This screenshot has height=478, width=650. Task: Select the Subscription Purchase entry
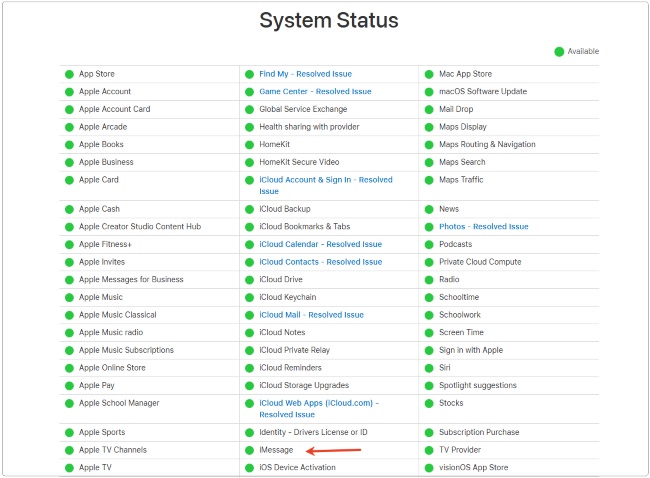click(x=479, y=432)
